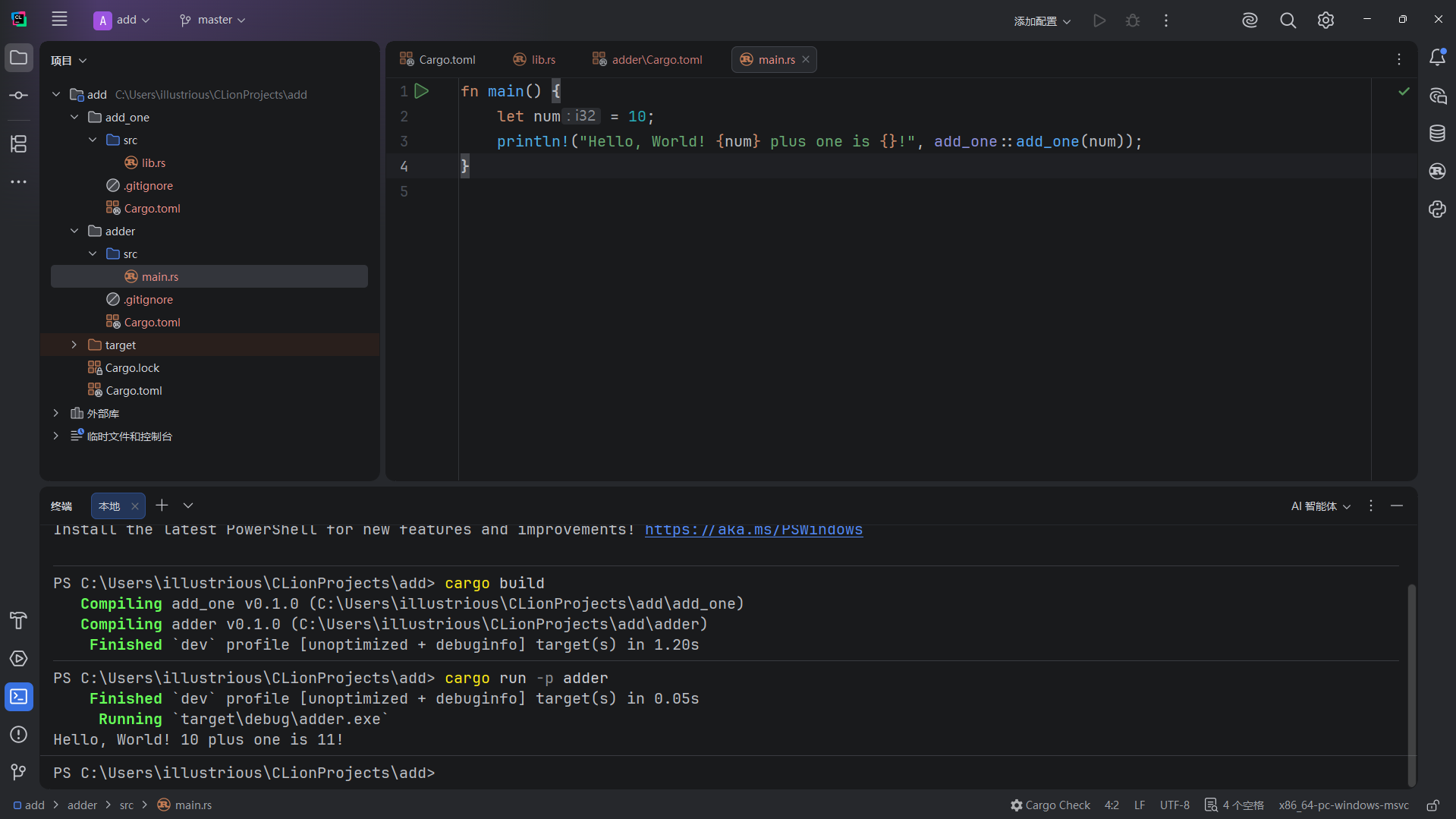Open the Database tool window icon
Image resolution: width=1456 pixels, height=819 pixels.
[x=1437, y=134]
